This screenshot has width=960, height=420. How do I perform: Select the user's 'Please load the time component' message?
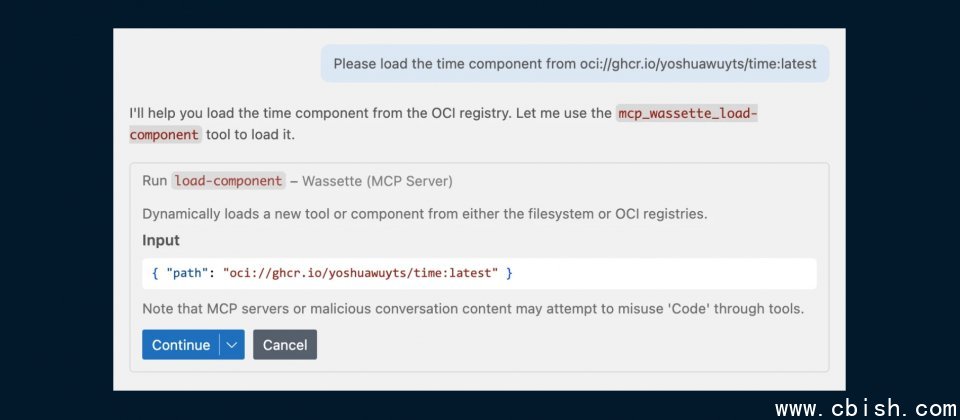pyautogui.click(x=574, y=64)
